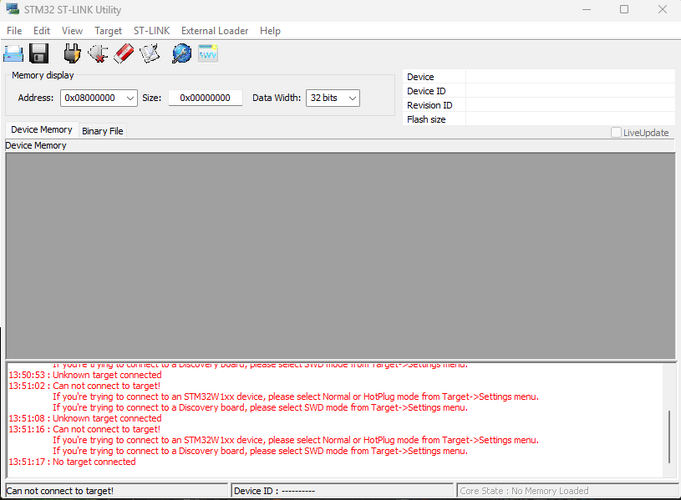Enable the LiveUpdate checkbox
The height and width of the screenshot is (500, 681).
click(x=616, y=132)
